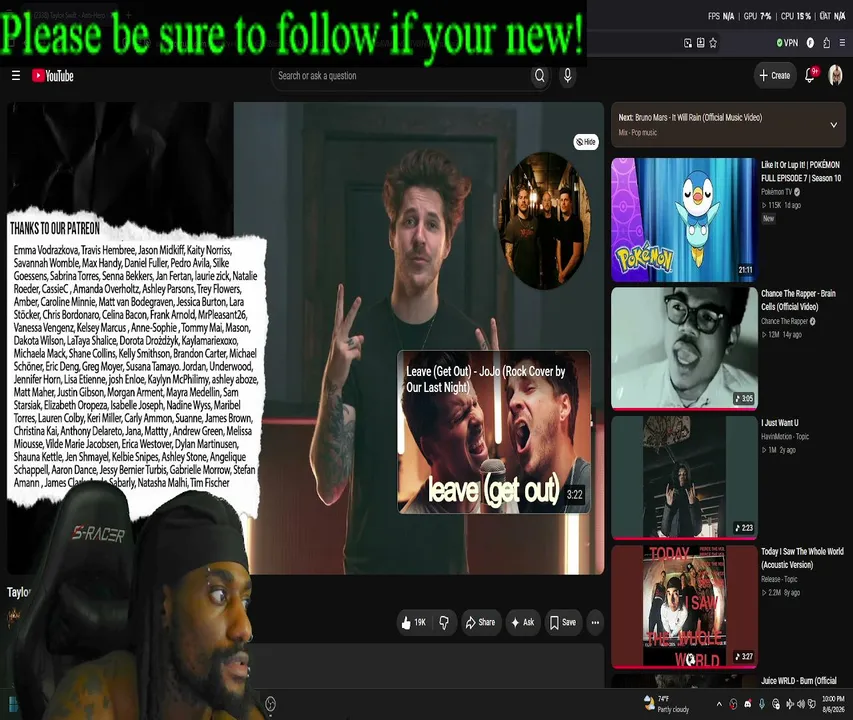Open 'Today I Saw The Whole World' title link
Image resolution: width=853 pixels, height=720 pixels.
click(x=802, y=558)
